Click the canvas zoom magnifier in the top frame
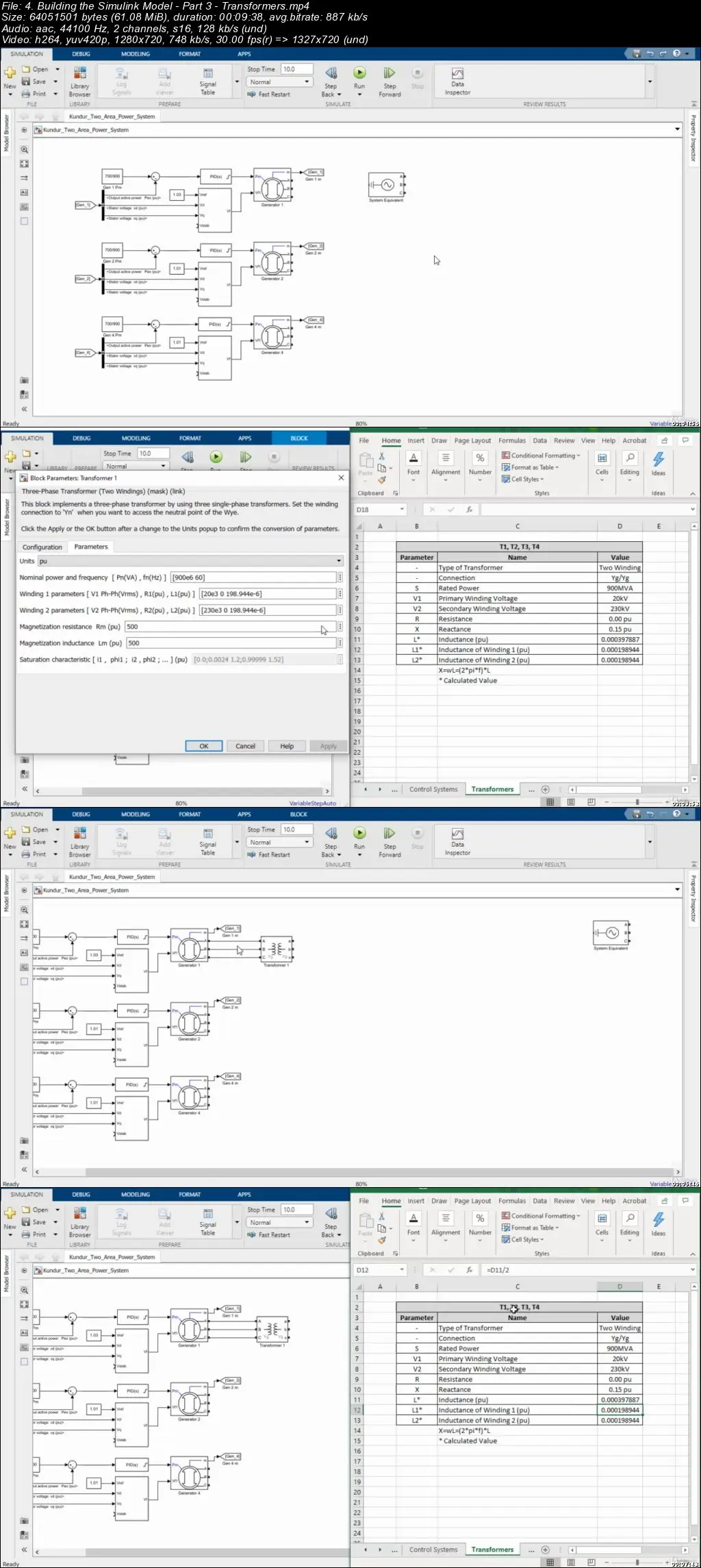701x1568 pixels. tap(24, 149)
